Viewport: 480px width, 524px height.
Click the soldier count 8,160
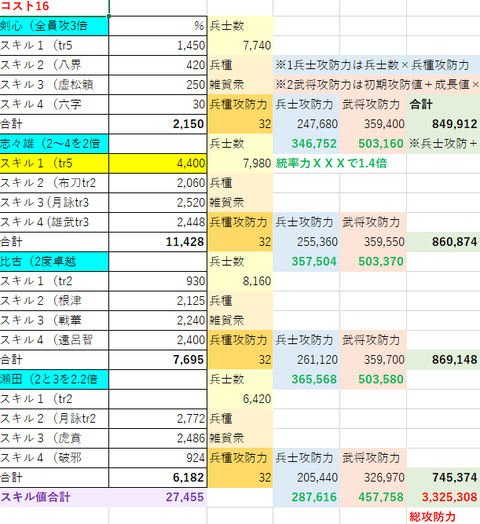coord(240,281)
